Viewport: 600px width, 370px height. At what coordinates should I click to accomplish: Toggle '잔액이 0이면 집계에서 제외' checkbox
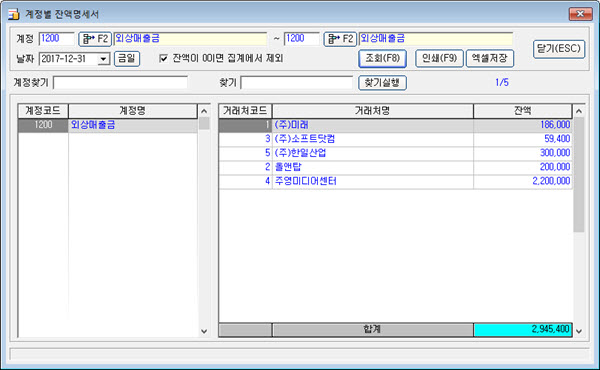pos(163,59)
